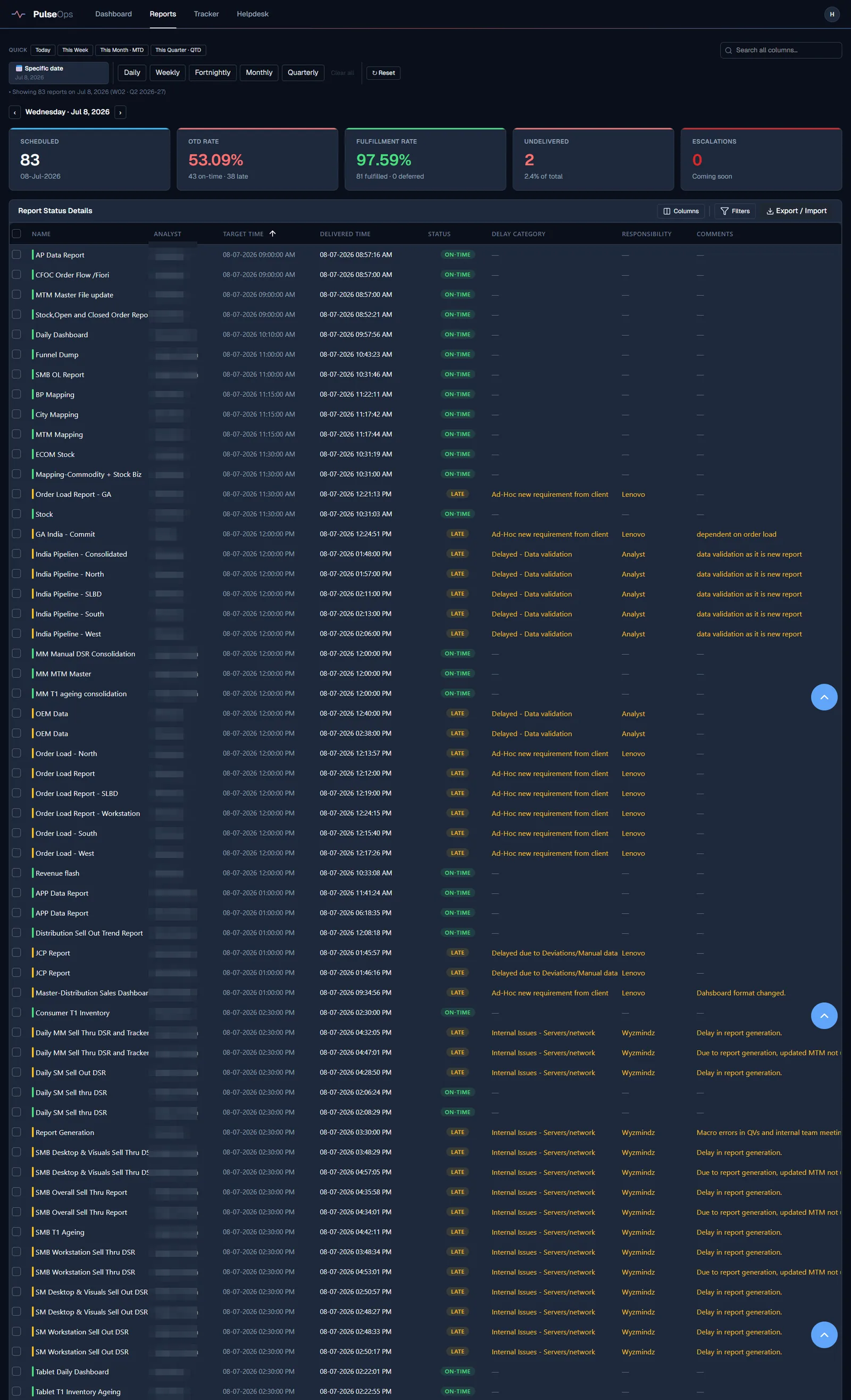Click the scroll-to-top button near the SM Workstation Sell Out DSR rows
Screen dimensions: 851x1400
(x=824, y=1335)
